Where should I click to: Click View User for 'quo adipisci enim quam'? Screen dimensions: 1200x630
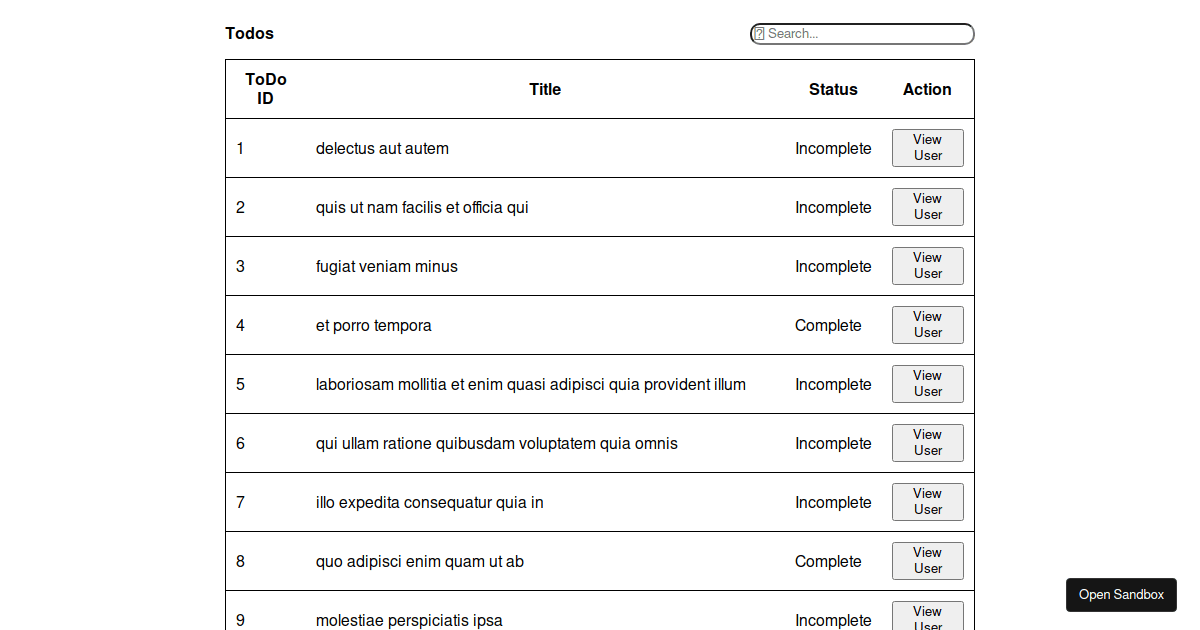927,561
